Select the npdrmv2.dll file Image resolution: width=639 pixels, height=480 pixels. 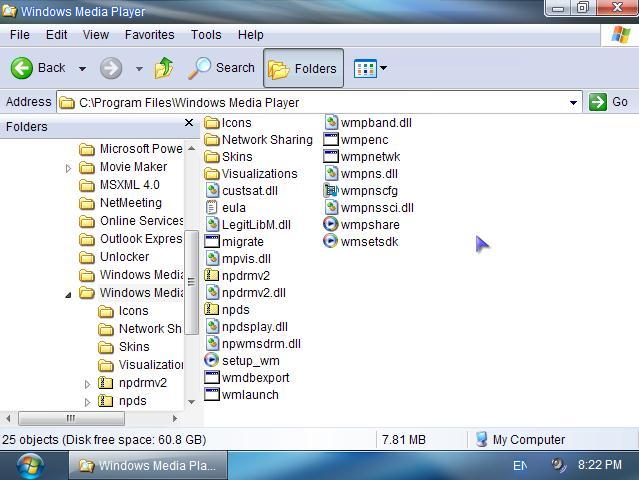click(x=245, y=293)
